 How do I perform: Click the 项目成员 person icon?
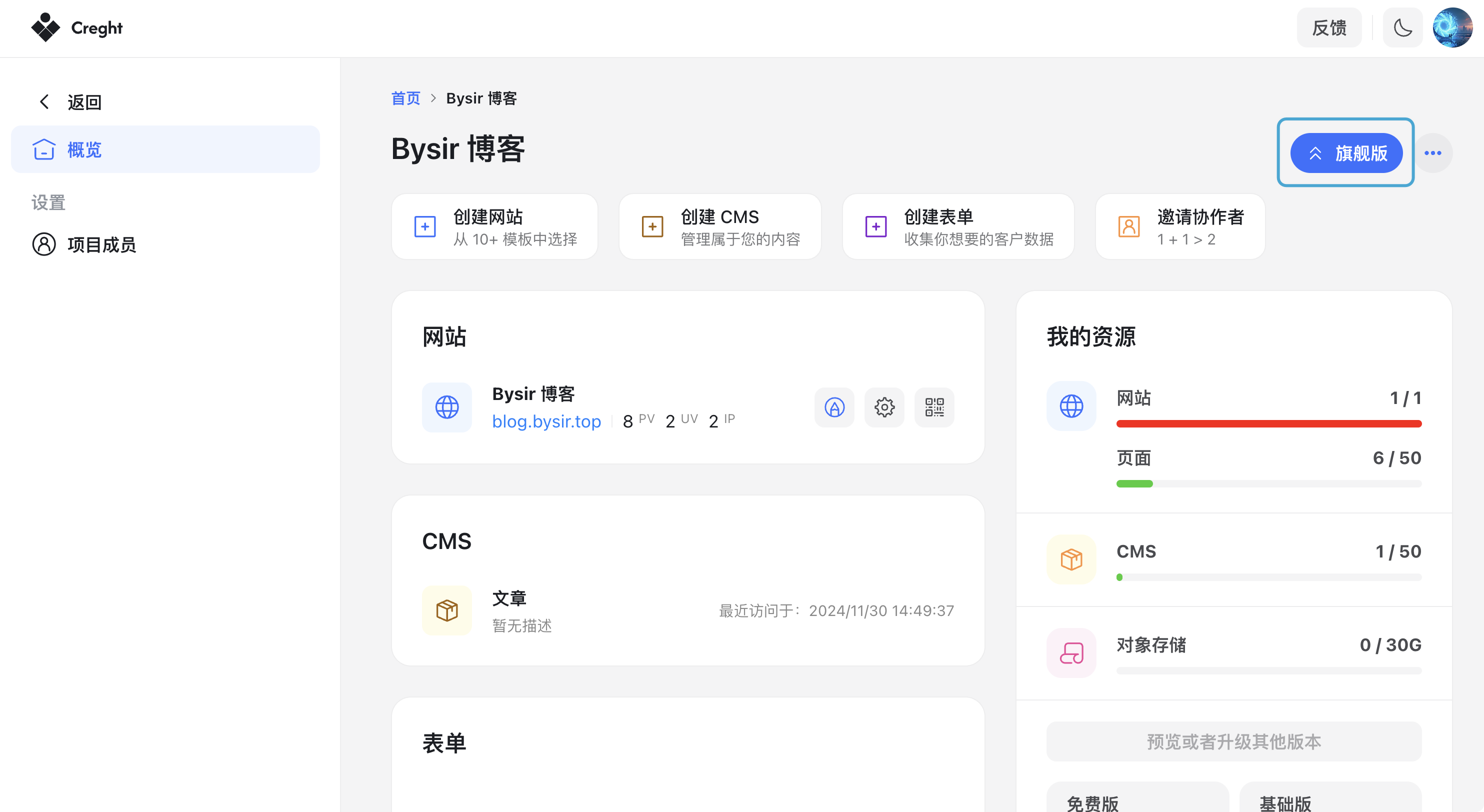[x=44, y=244]
